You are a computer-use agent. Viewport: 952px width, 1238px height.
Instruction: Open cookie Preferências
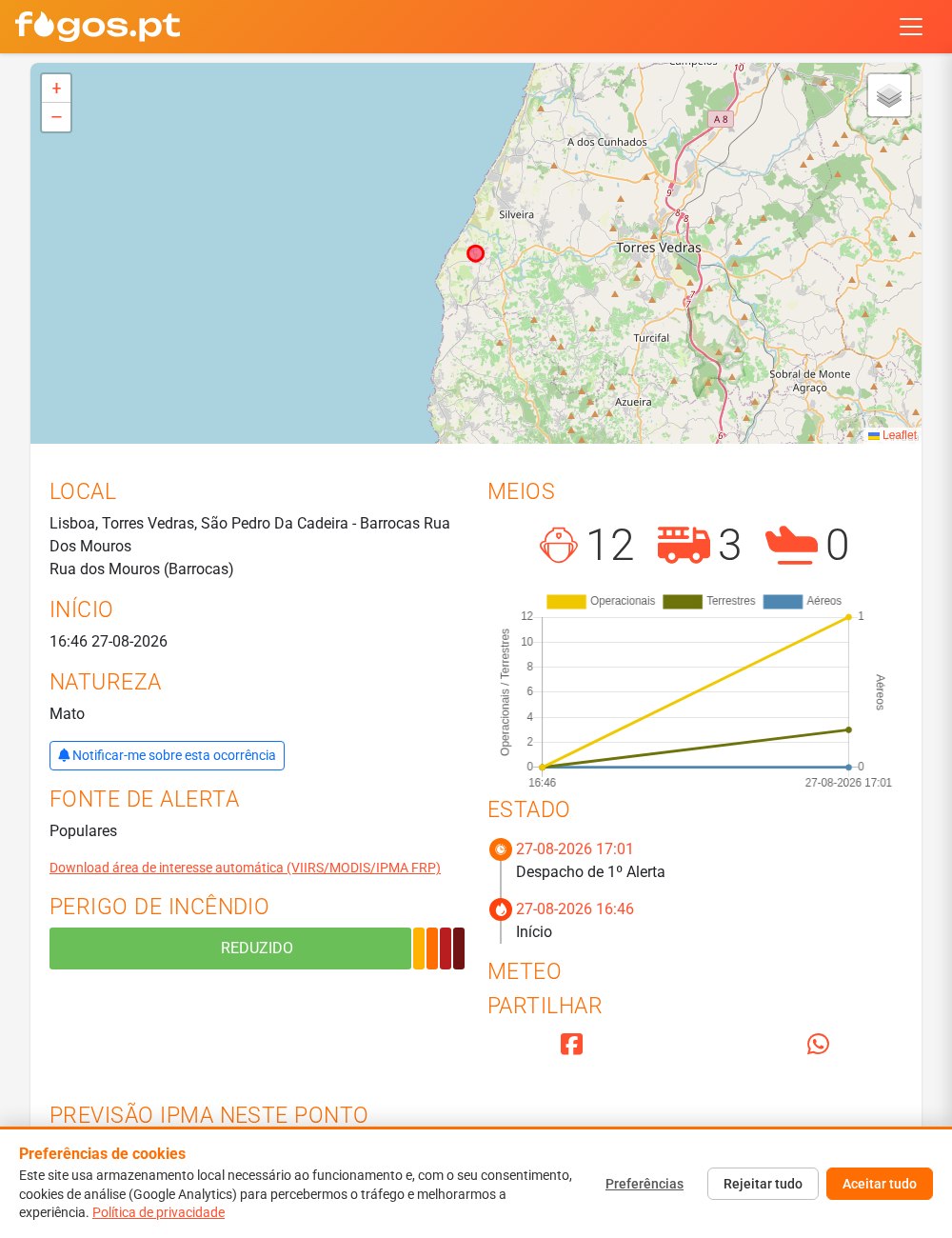(x=645, y=1184)
